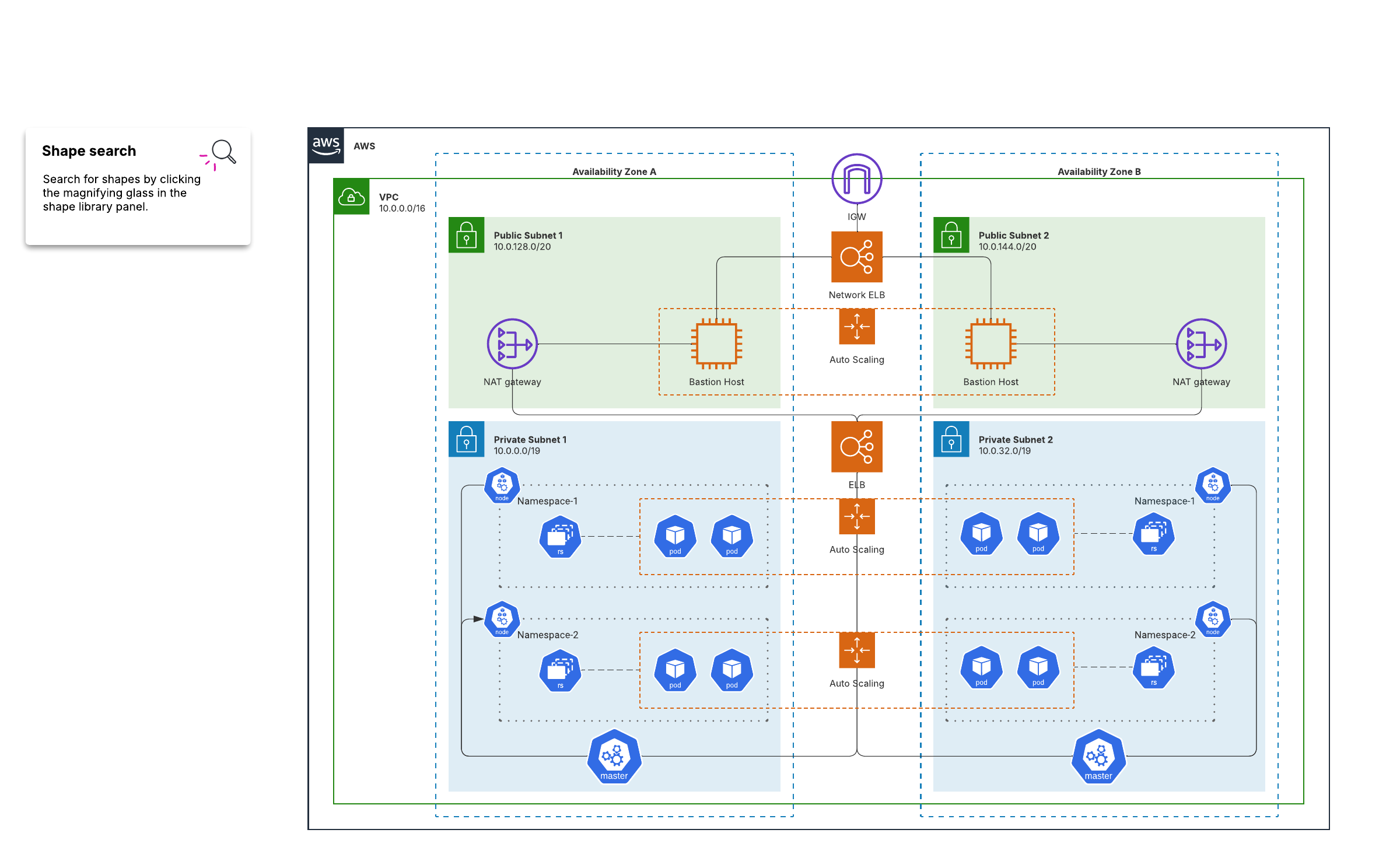
Task: Click the AWS logo icon
Action: (325, 146)
